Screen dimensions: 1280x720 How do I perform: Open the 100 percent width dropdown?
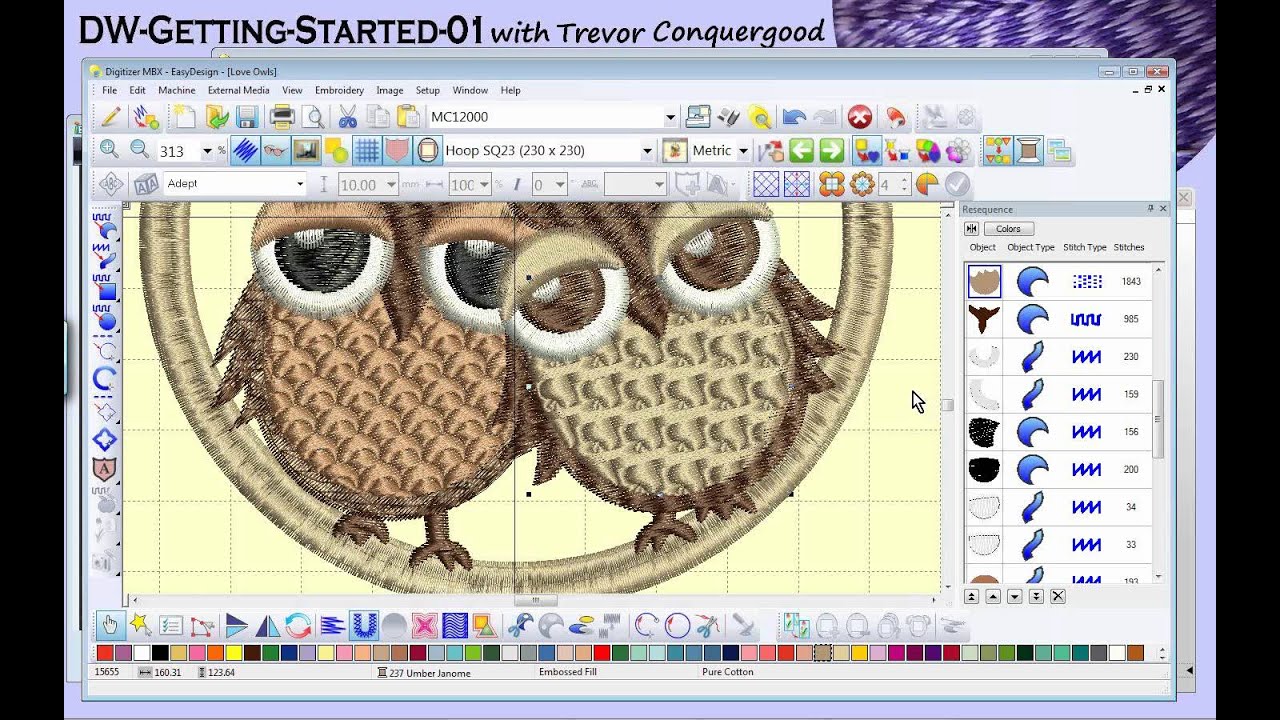click(x=484, y=185)
